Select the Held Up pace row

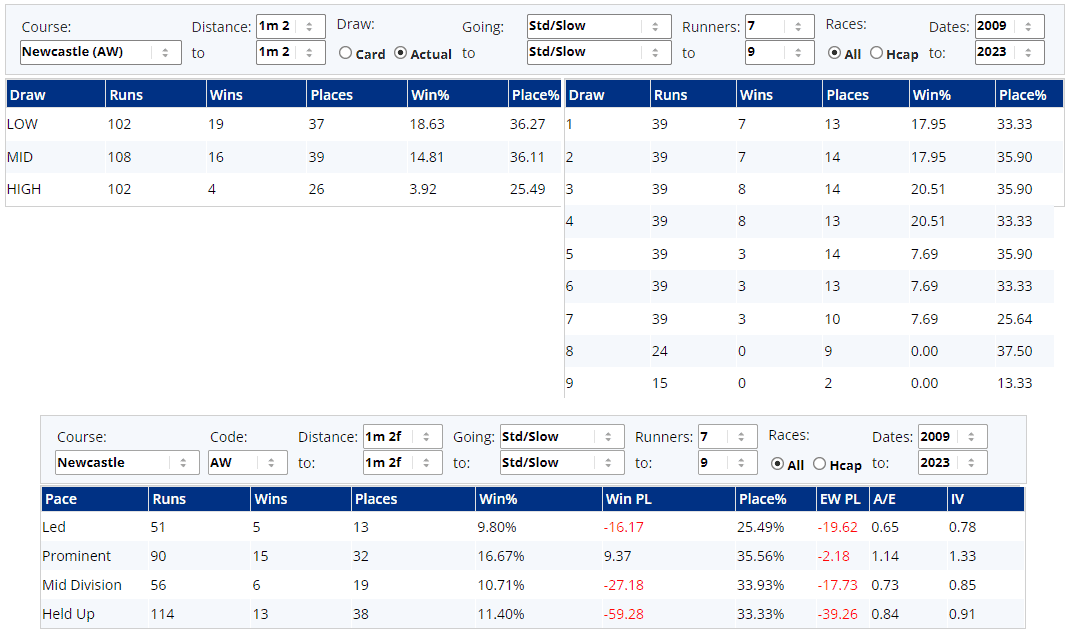69,614
